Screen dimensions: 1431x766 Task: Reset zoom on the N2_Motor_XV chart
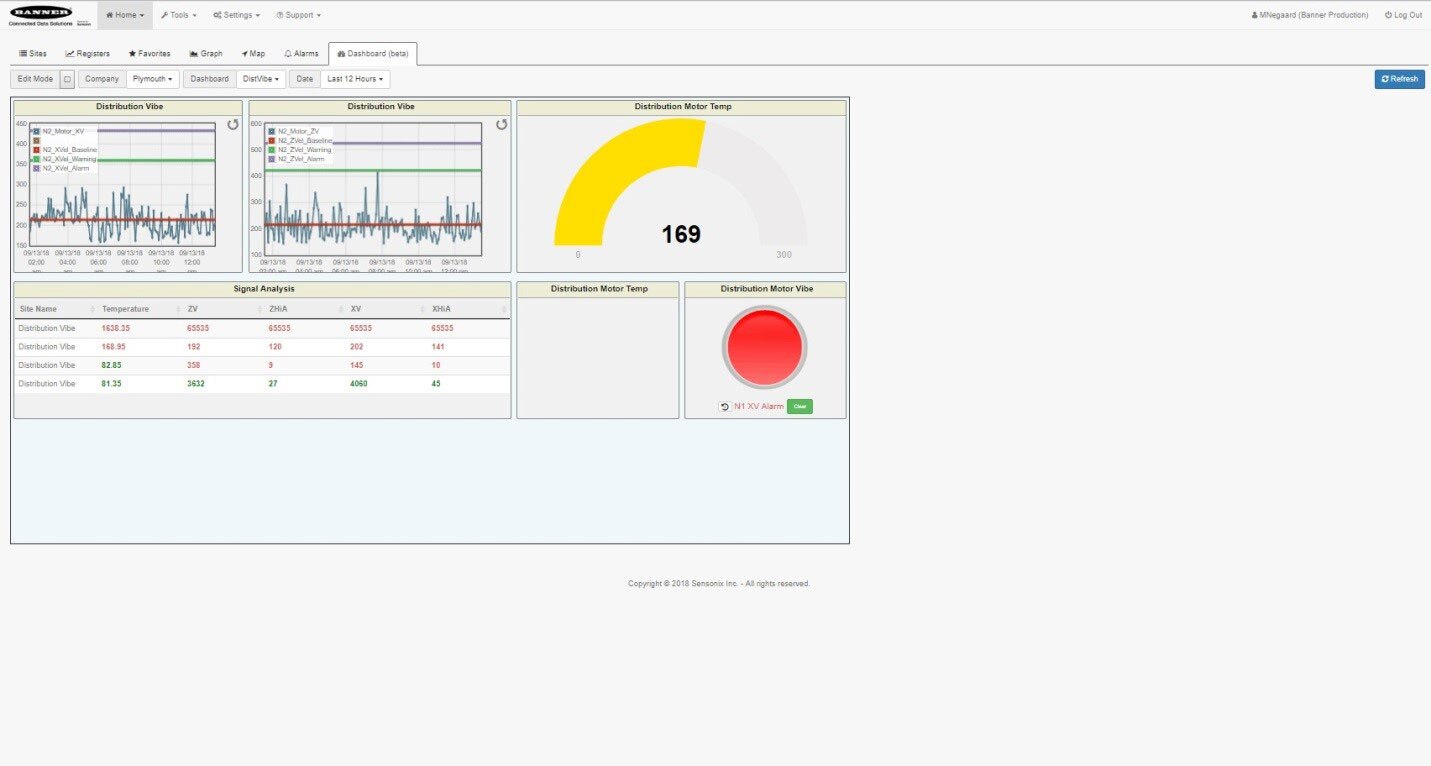pos(233,125)
